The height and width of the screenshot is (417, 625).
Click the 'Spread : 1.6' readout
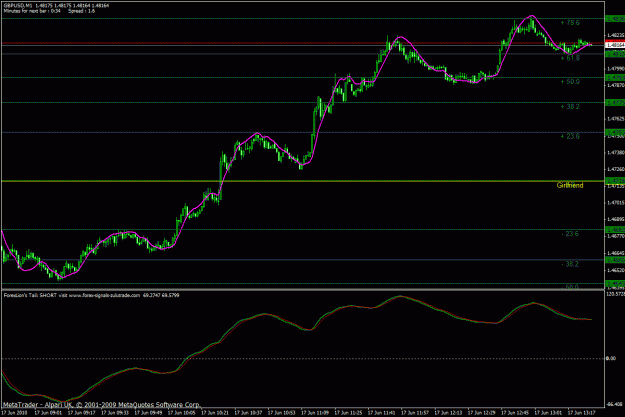click(81, 11)
